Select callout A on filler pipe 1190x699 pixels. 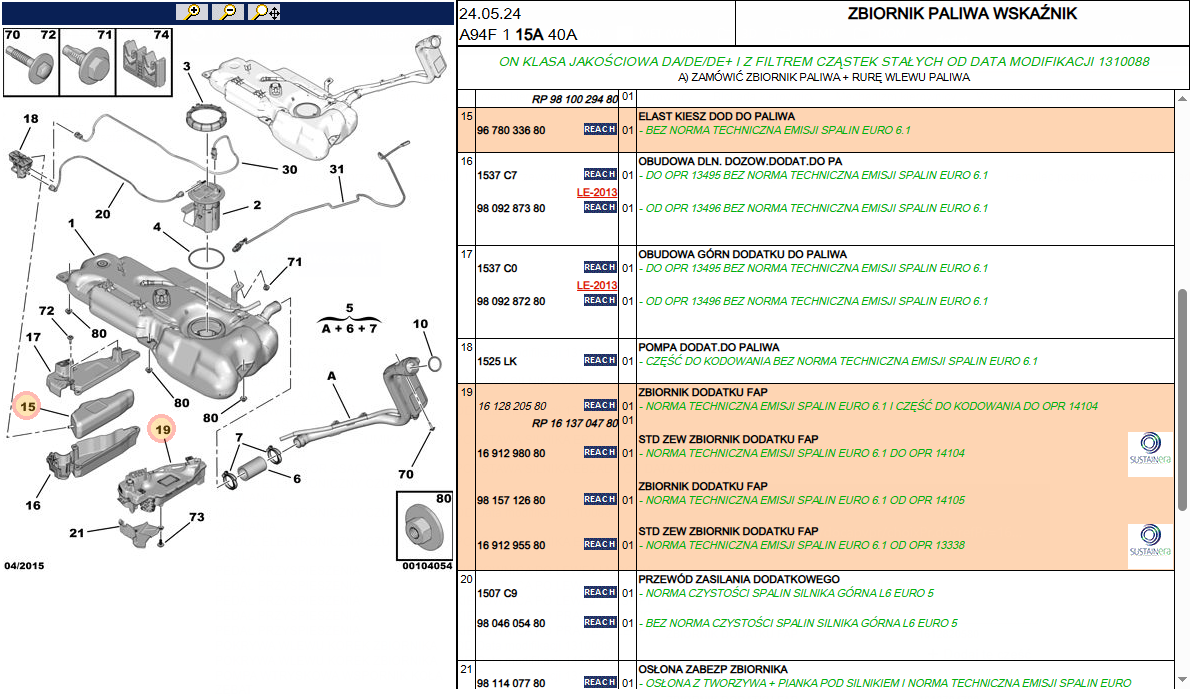click(332, 376)
